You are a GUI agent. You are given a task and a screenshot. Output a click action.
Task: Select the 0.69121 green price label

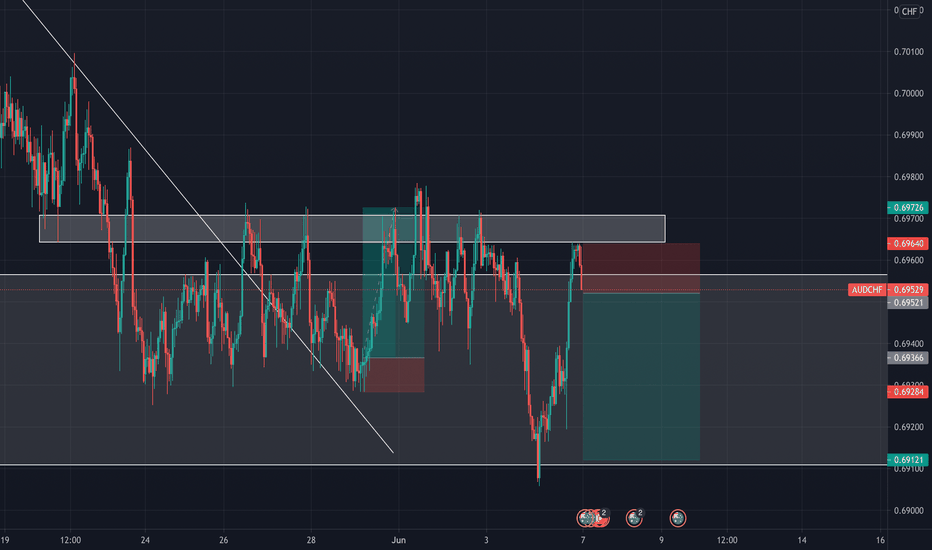[908, 460]
